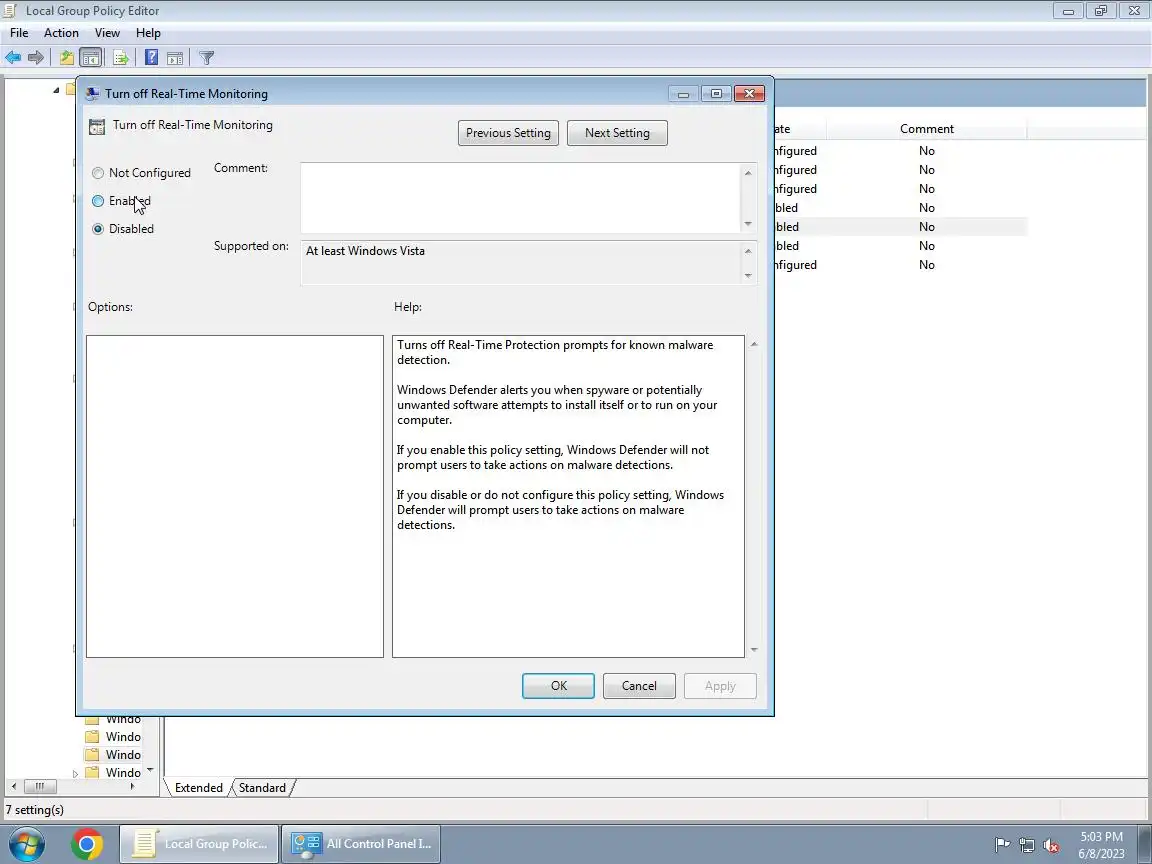Switch to All Control Panel Items taskbar button
The height and width of the screenshot is (864, 1152).
click(x=362, y=843)
